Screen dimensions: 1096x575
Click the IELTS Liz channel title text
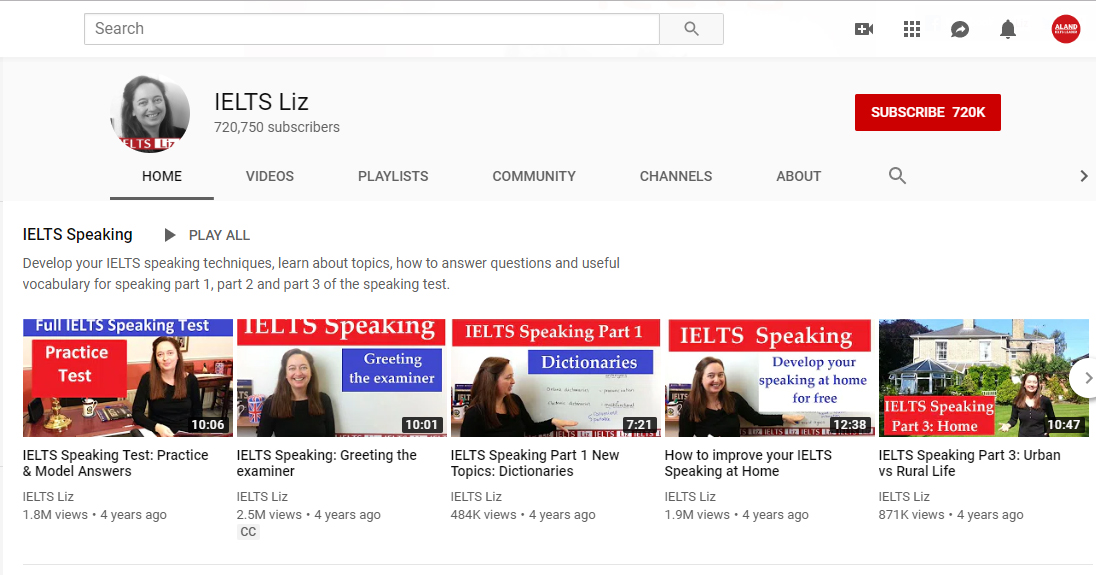point(261,102)
